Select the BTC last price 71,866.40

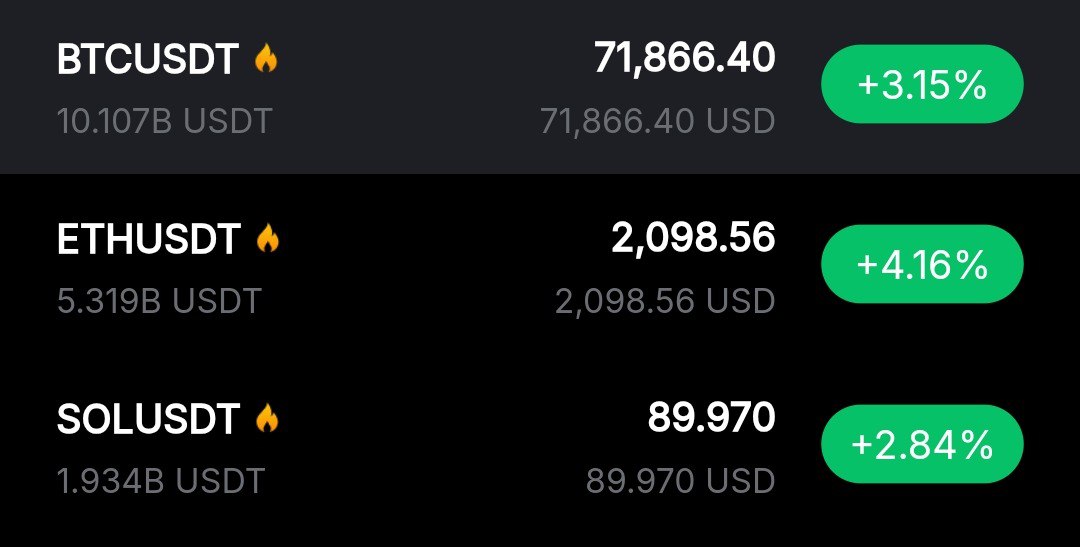(x=684, y=58)
